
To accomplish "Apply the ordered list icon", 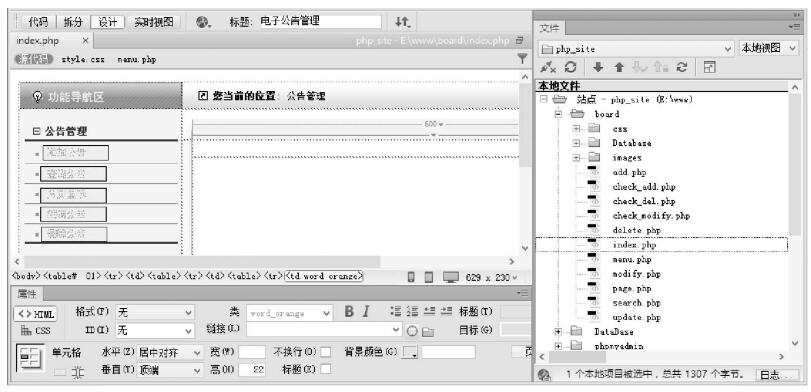I will point(412,311).
